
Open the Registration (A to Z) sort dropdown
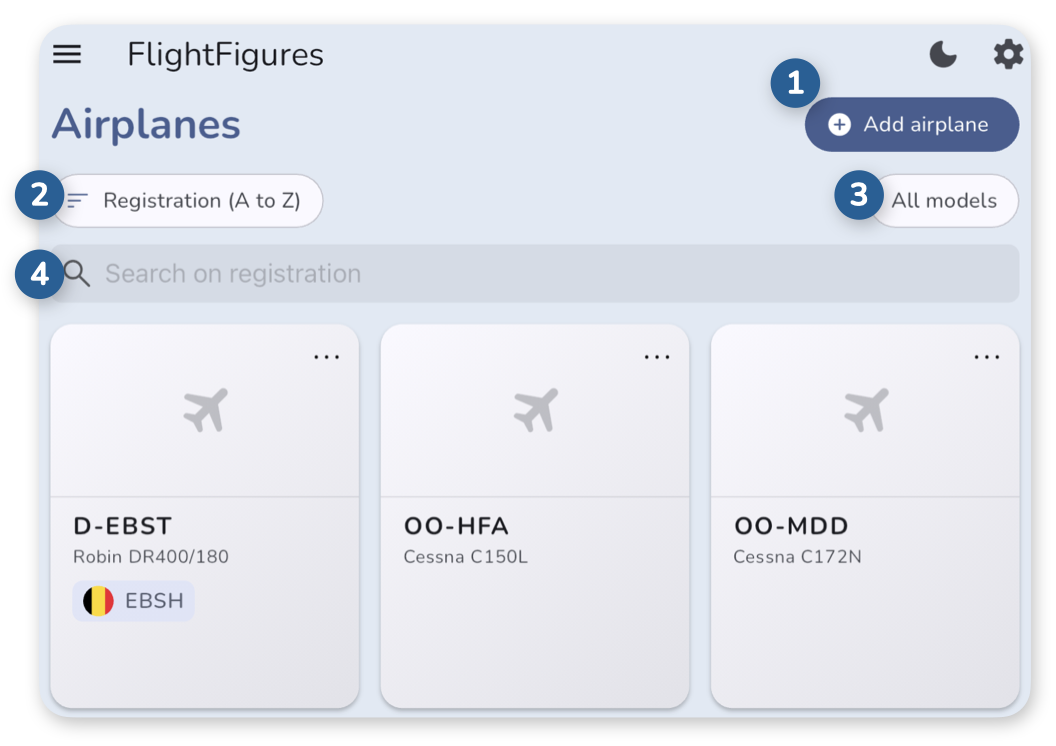[188, 201]
